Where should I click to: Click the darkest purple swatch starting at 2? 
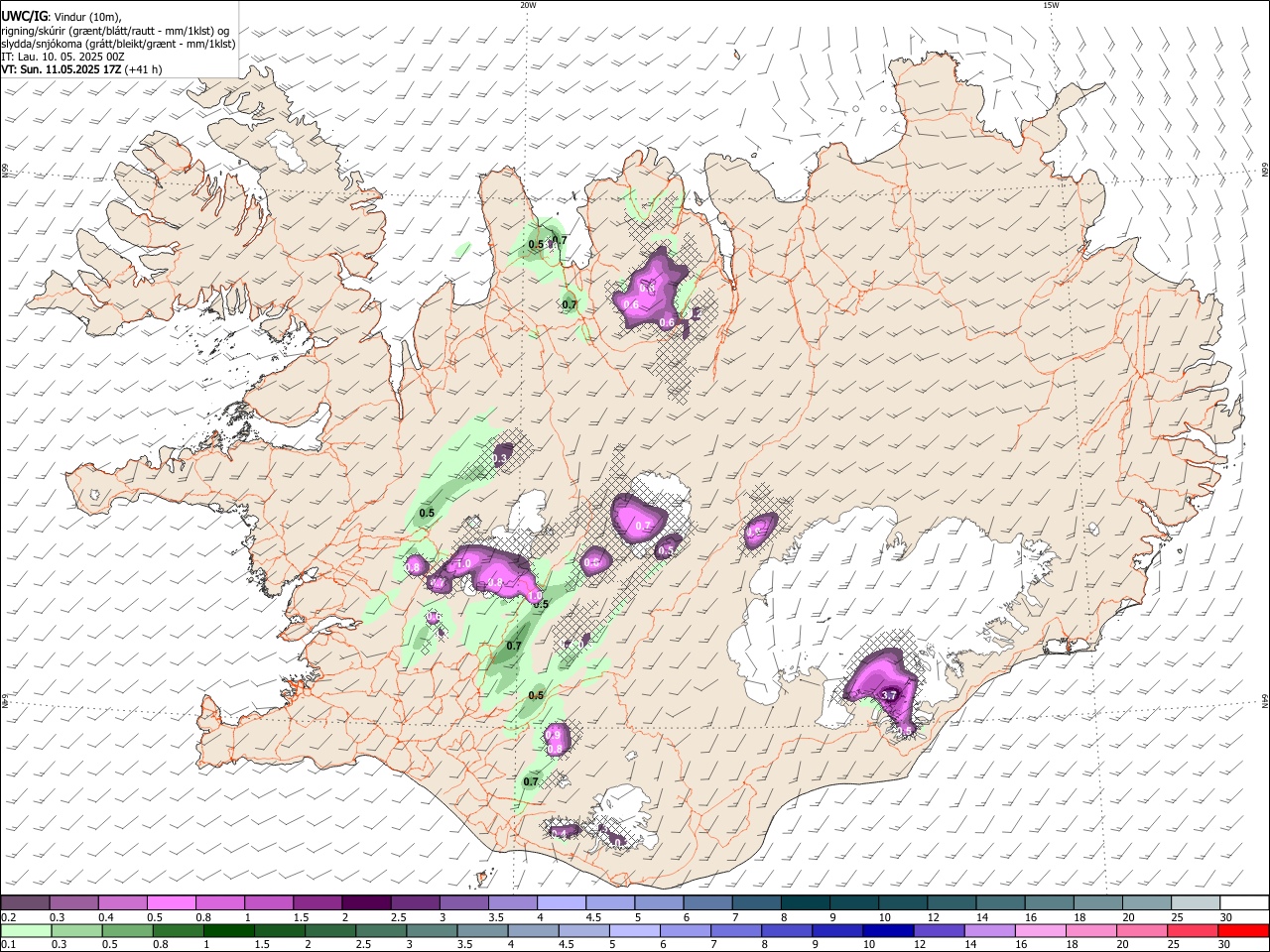click(365, 903)
